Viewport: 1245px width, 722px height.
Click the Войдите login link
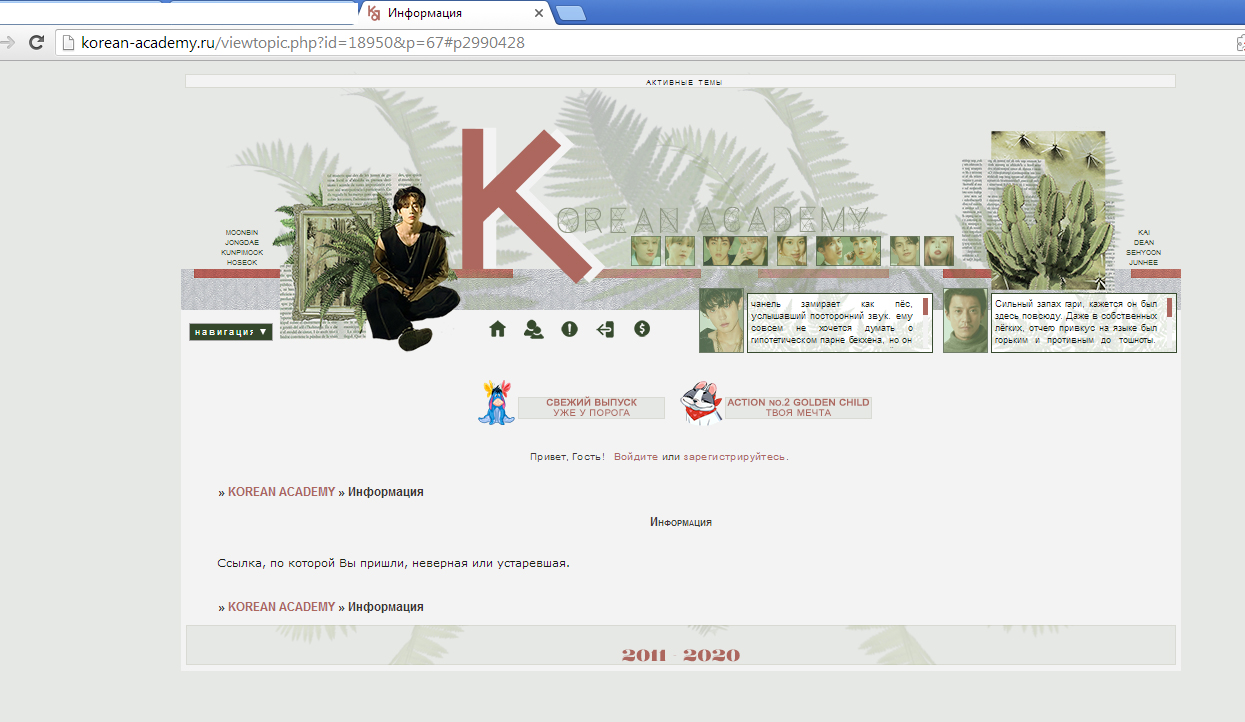point(636,457)
